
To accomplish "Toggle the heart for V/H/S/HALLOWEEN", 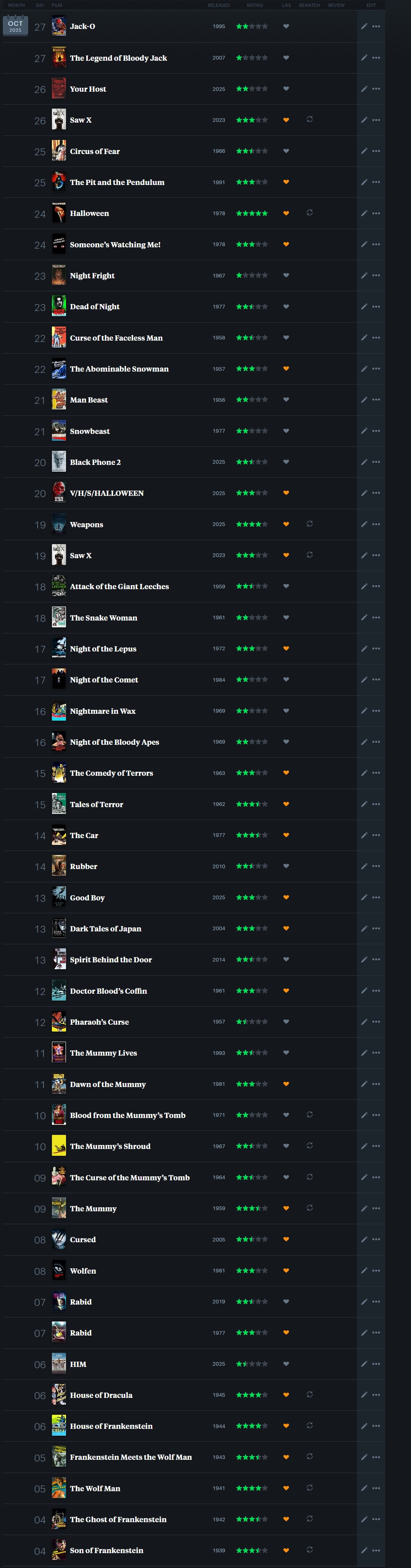I will (x=286, y=493).
